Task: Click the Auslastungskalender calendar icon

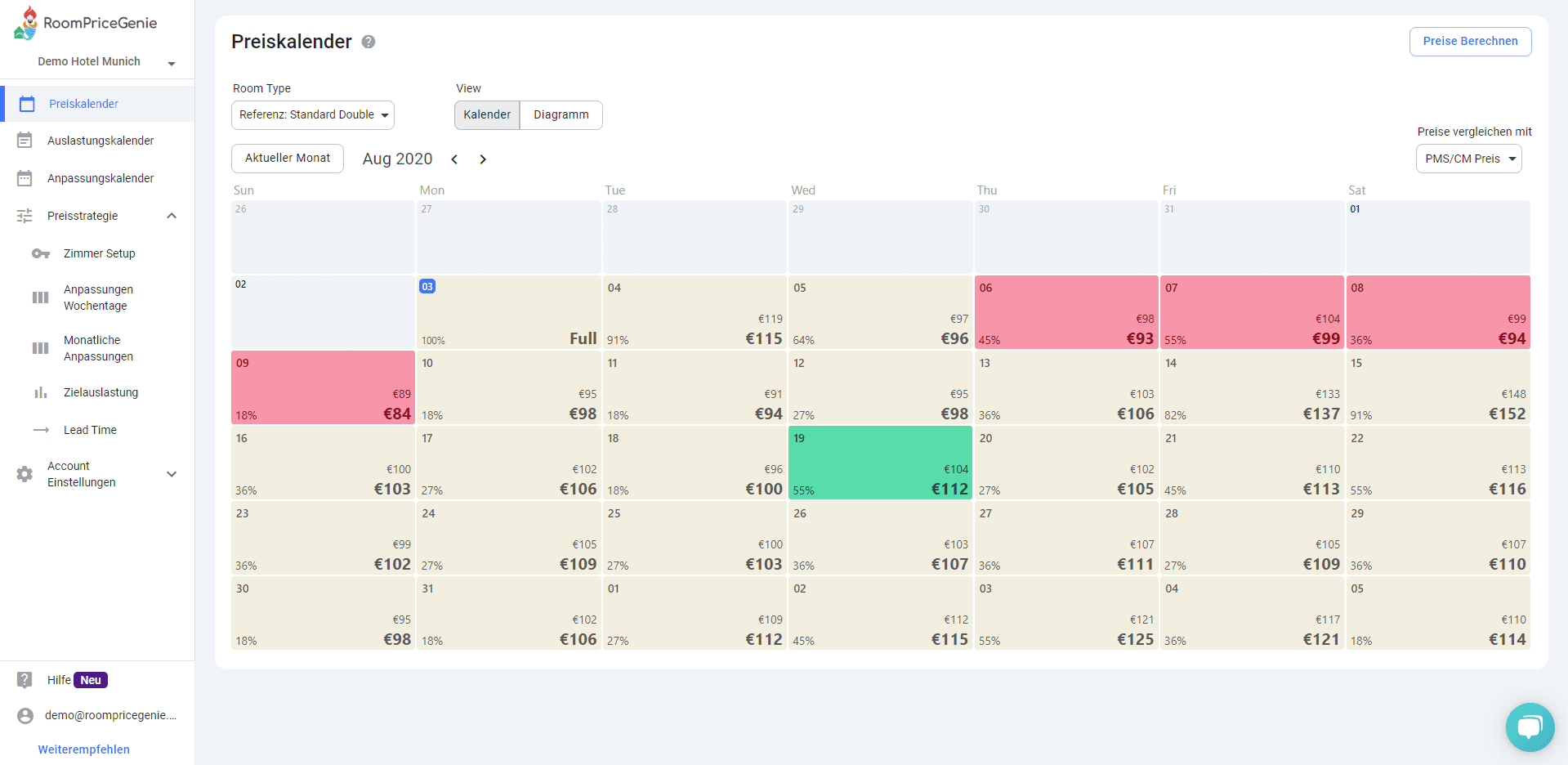Action: pos(25,141)
